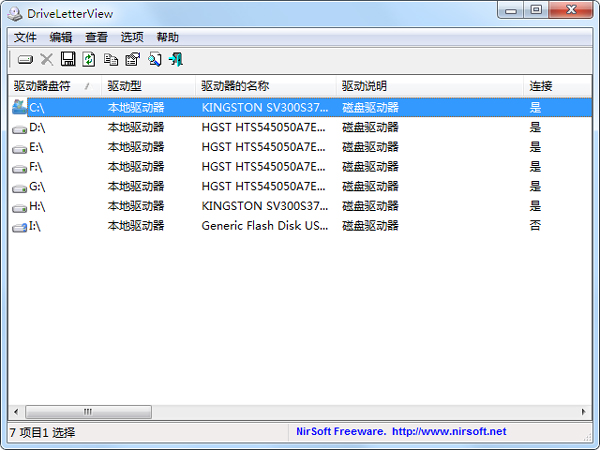Click the E:\ drive icon
600x450 pixels.
(x=19, y=149)
